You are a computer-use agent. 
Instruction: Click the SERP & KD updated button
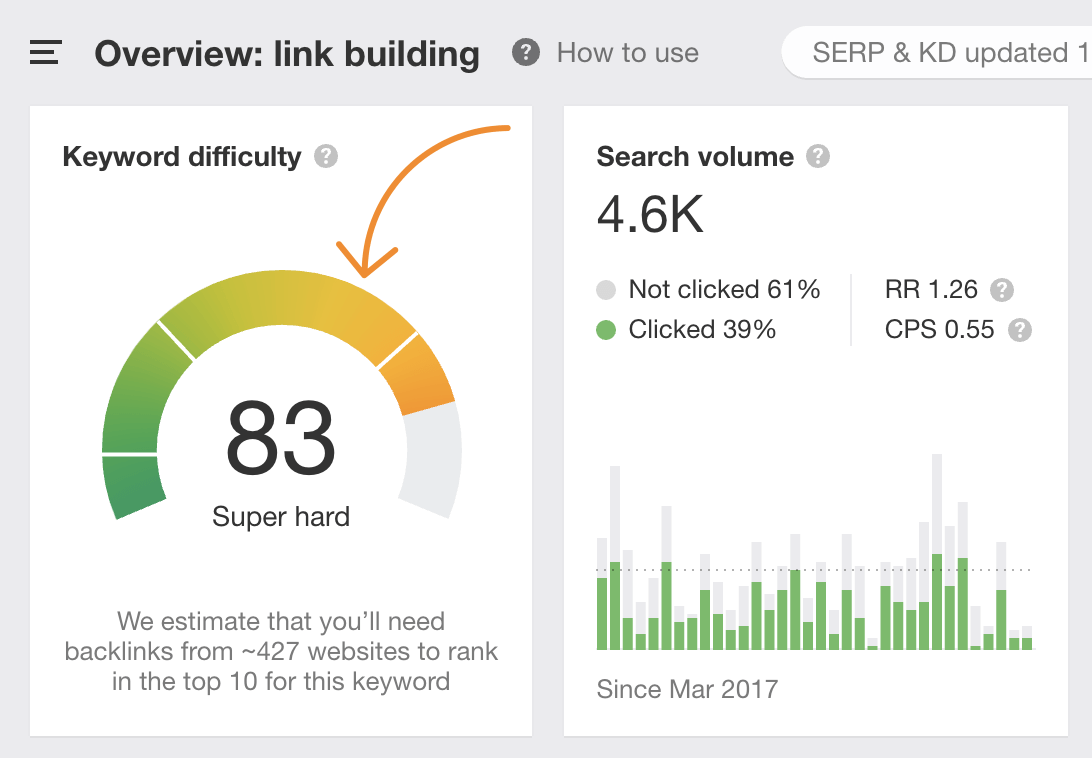pos(936,53)
